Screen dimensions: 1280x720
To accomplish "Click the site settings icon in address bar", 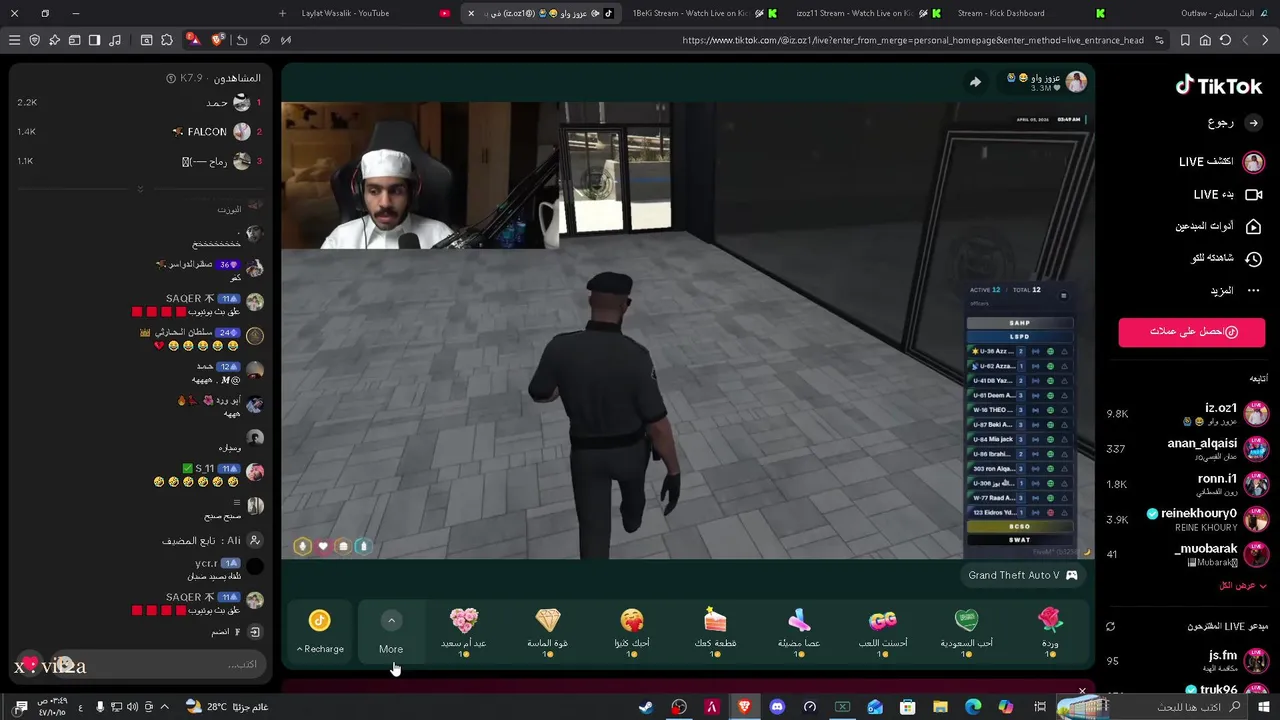I will coord(1159,40).
